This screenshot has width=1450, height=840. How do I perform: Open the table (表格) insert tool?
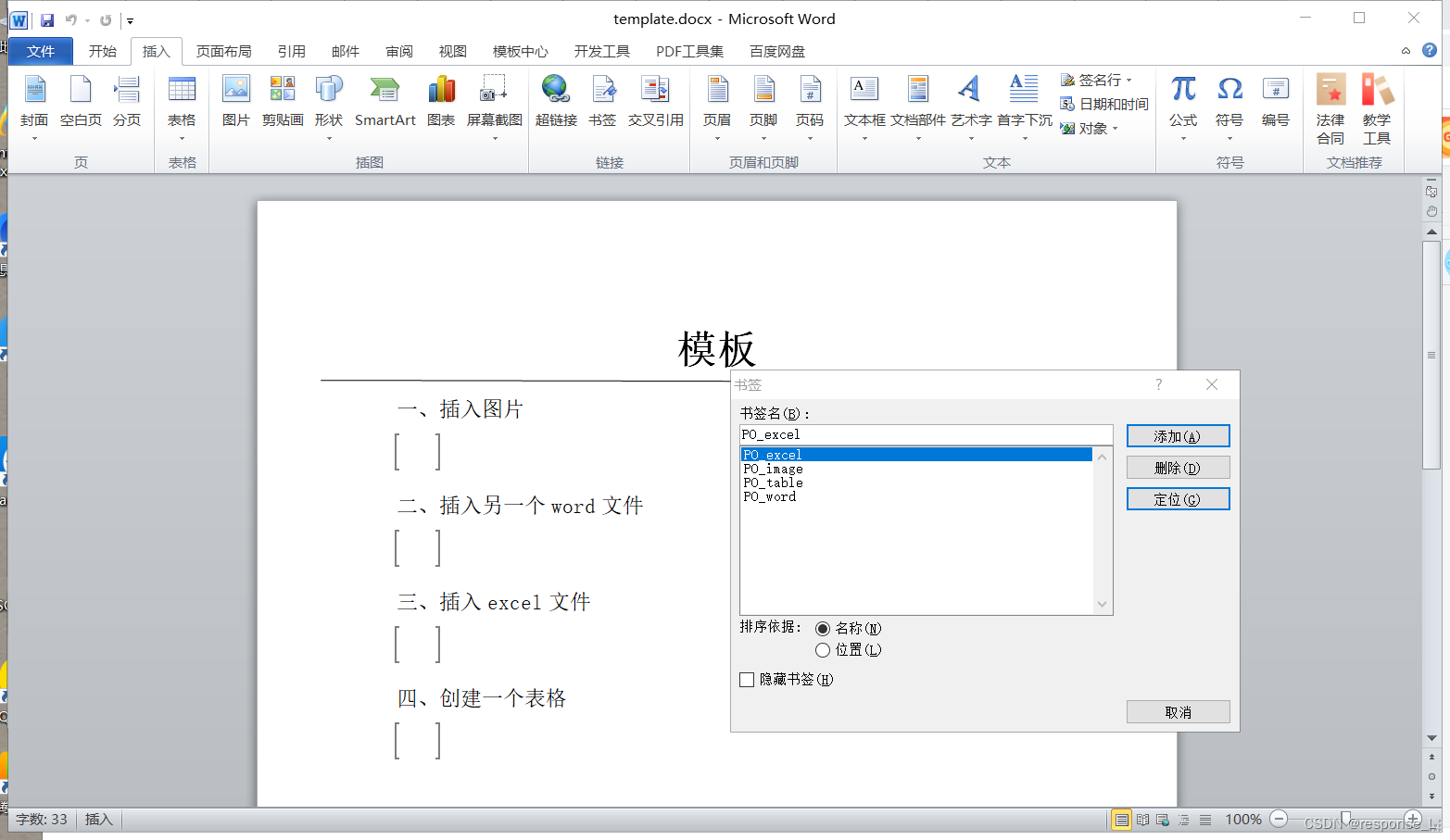182,107
